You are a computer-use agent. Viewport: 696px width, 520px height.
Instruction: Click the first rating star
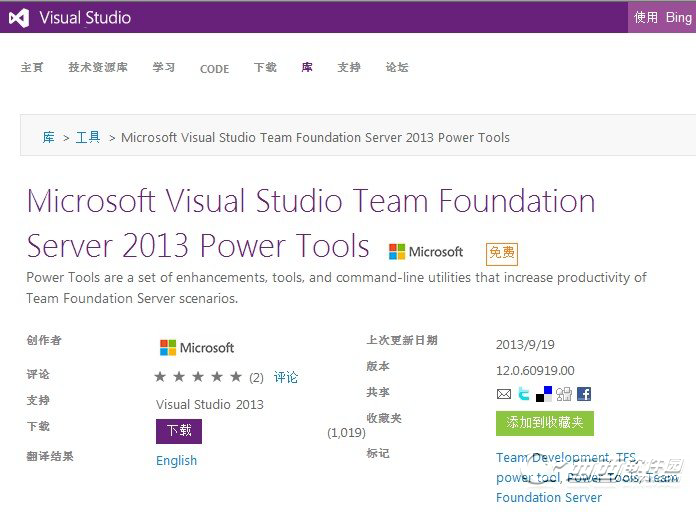click(160, 377)
